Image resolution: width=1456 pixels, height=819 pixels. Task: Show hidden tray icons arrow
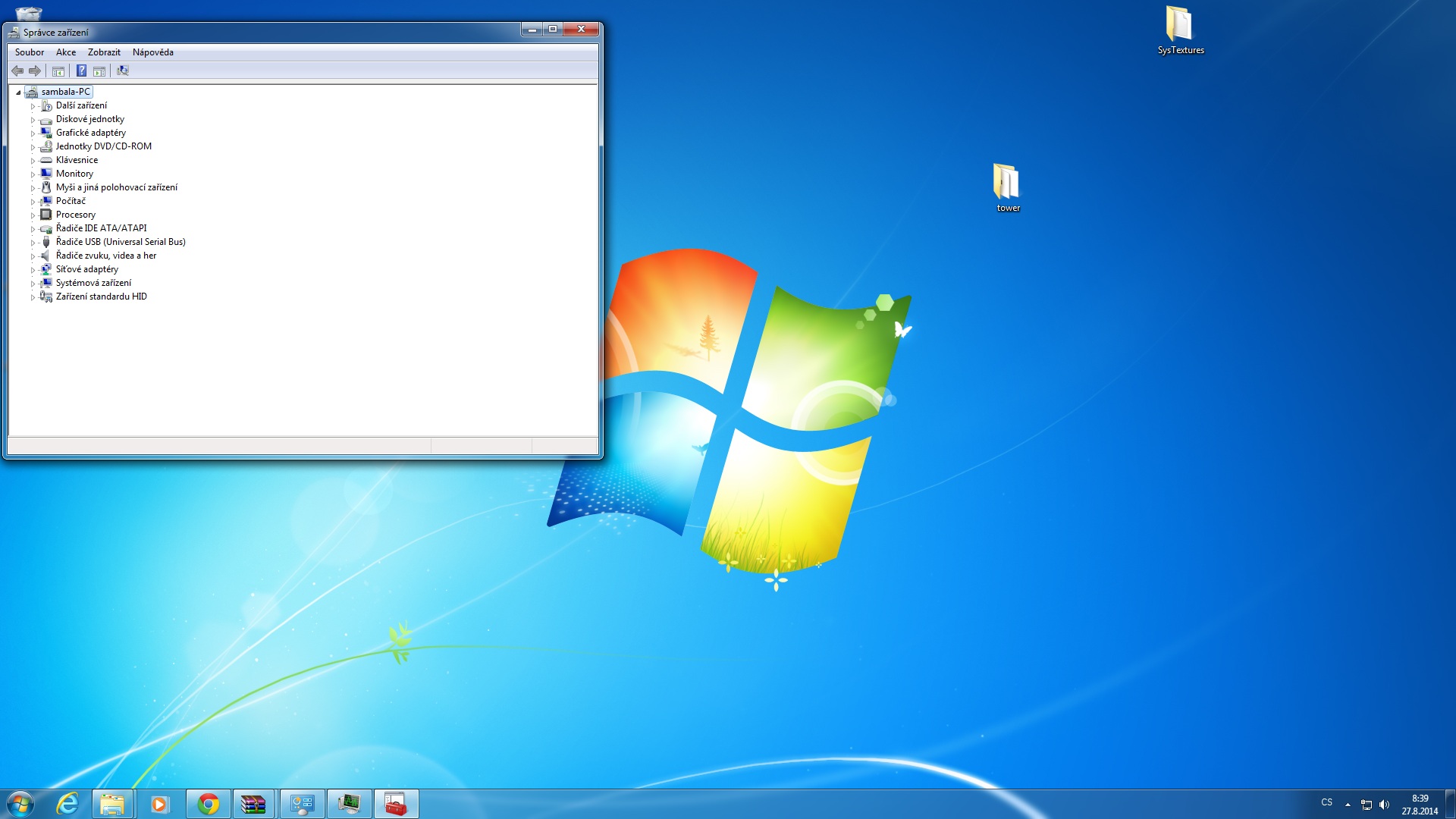tap(1348, 805)
